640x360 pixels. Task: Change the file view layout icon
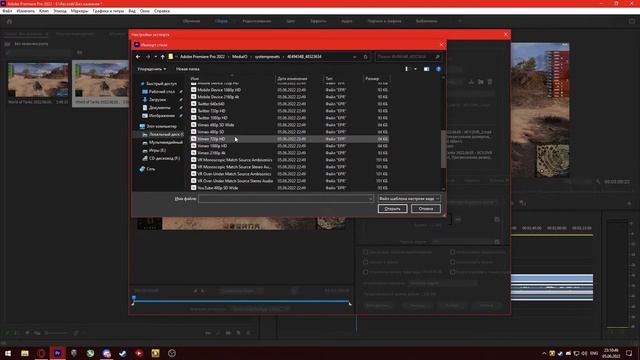(406, 69)
